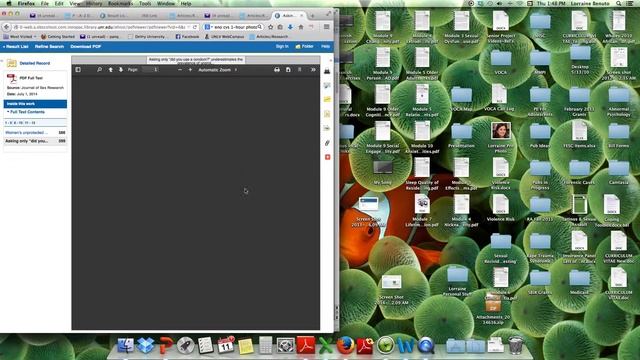Print the PDF from the viewer toolbar
The image size is (640, 360).
click(x=277, y=70)
